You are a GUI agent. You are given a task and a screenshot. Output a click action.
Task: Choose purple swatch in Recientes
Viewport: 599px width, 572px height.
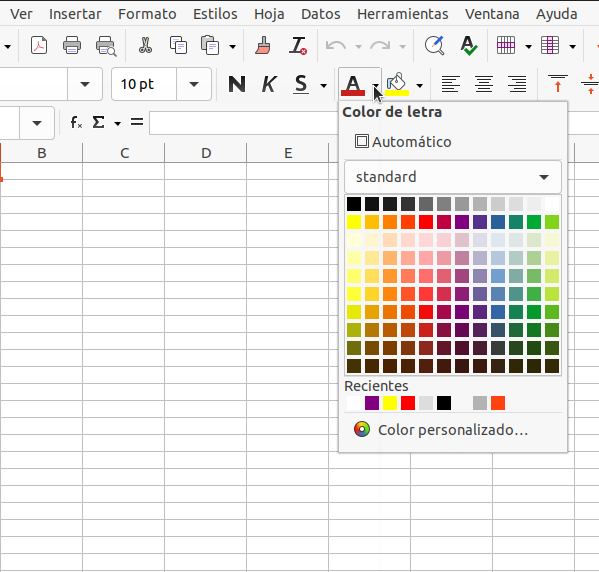click(x=372, y=403)
